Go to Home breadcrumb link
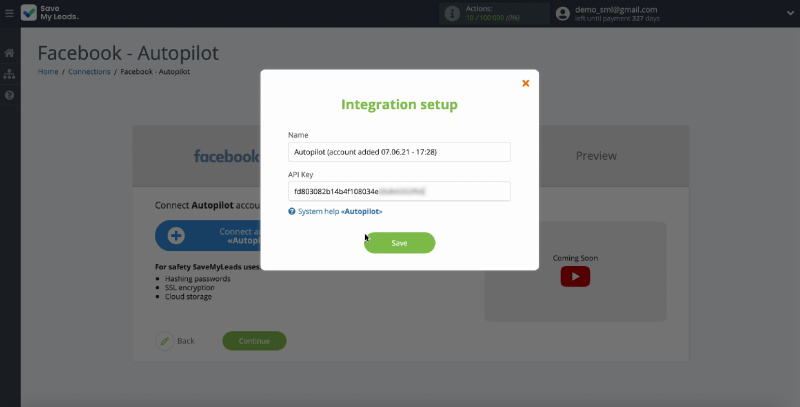Image resolution: width=800 pixels, height=407 pixels. point(48,72)
